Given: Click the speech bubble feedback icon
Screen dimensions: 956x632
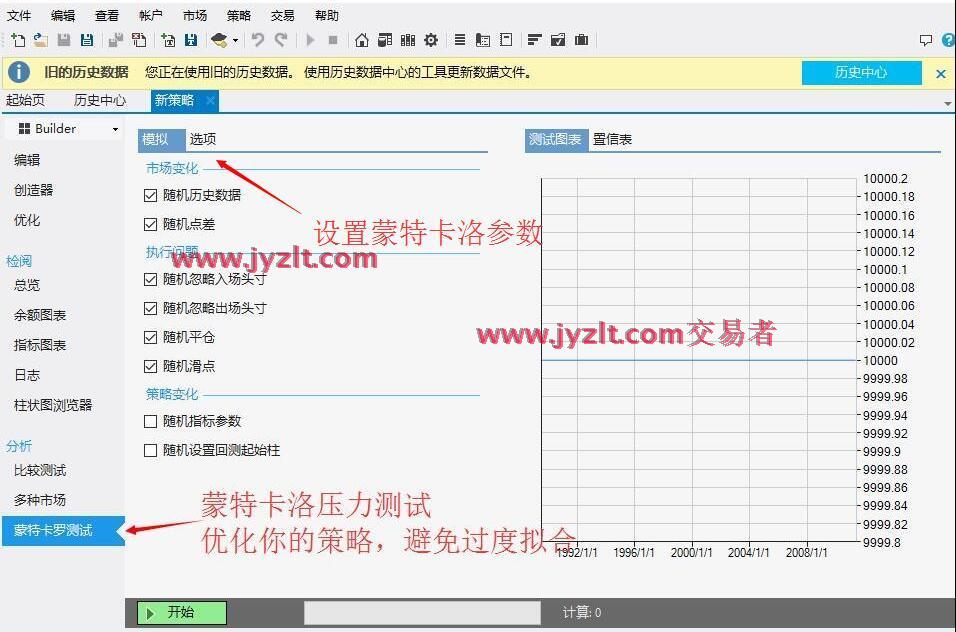Looking at the screenshot, I should 926,40.
